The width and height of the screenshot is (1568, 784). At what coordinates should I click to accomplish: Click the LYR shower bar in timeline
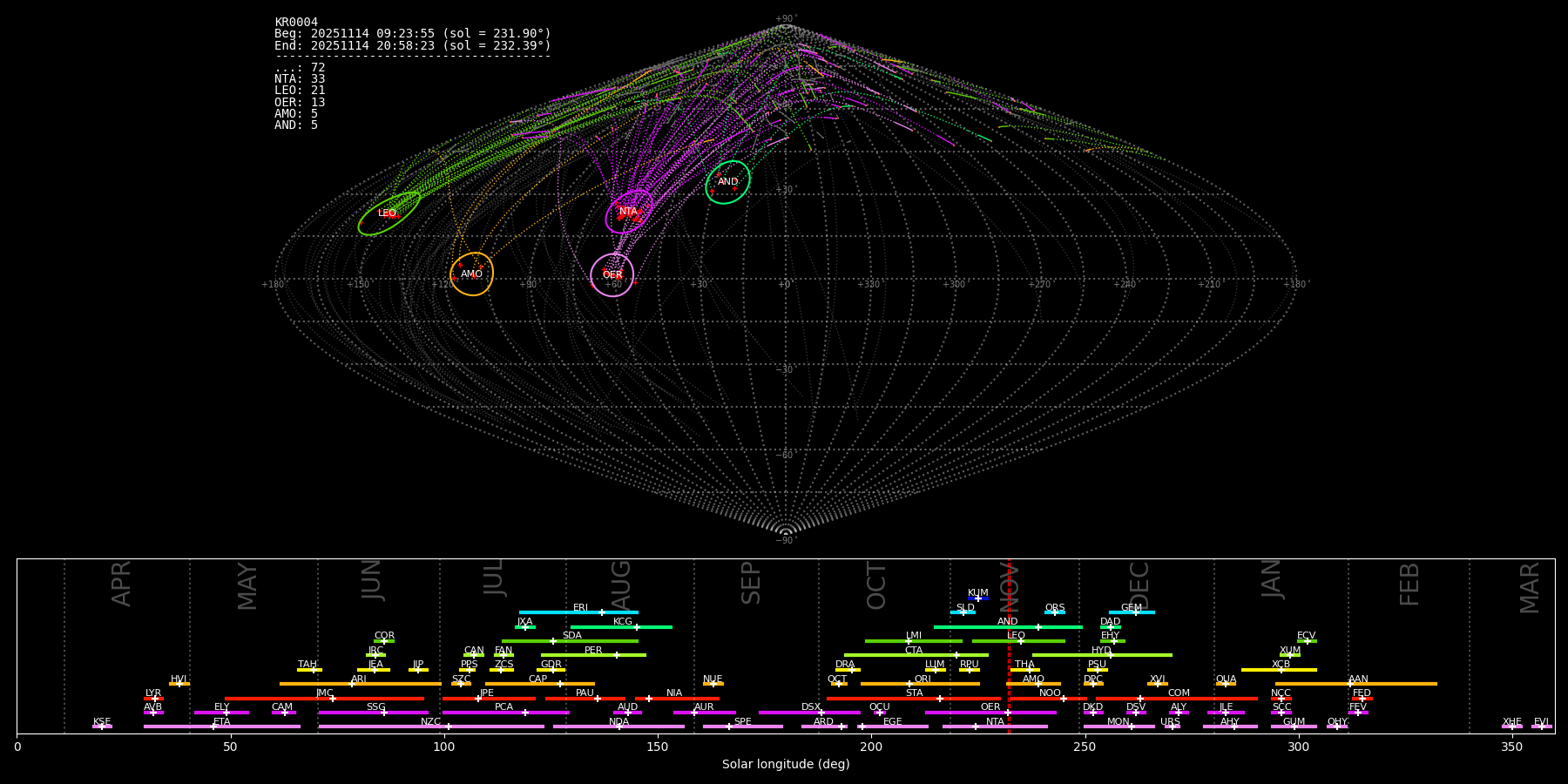[153, 699]
